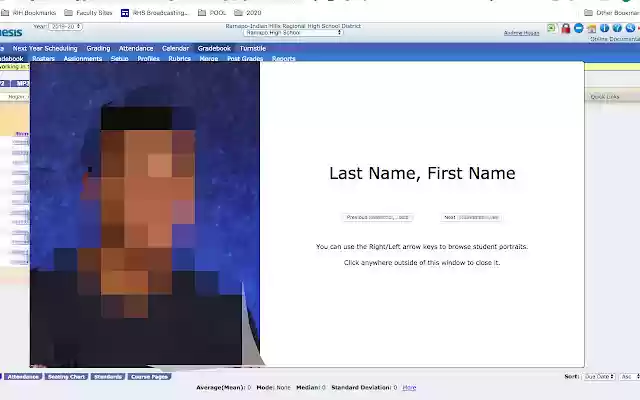Open the Turnstile menu
640x400 pixels.
[253, 48]
